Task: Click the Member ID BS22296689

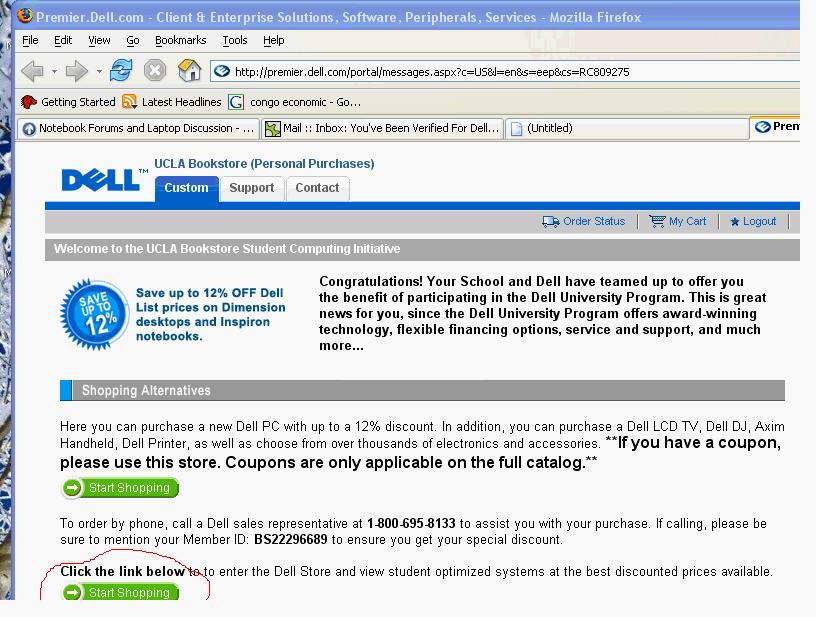Action: (x=290, y=539)
